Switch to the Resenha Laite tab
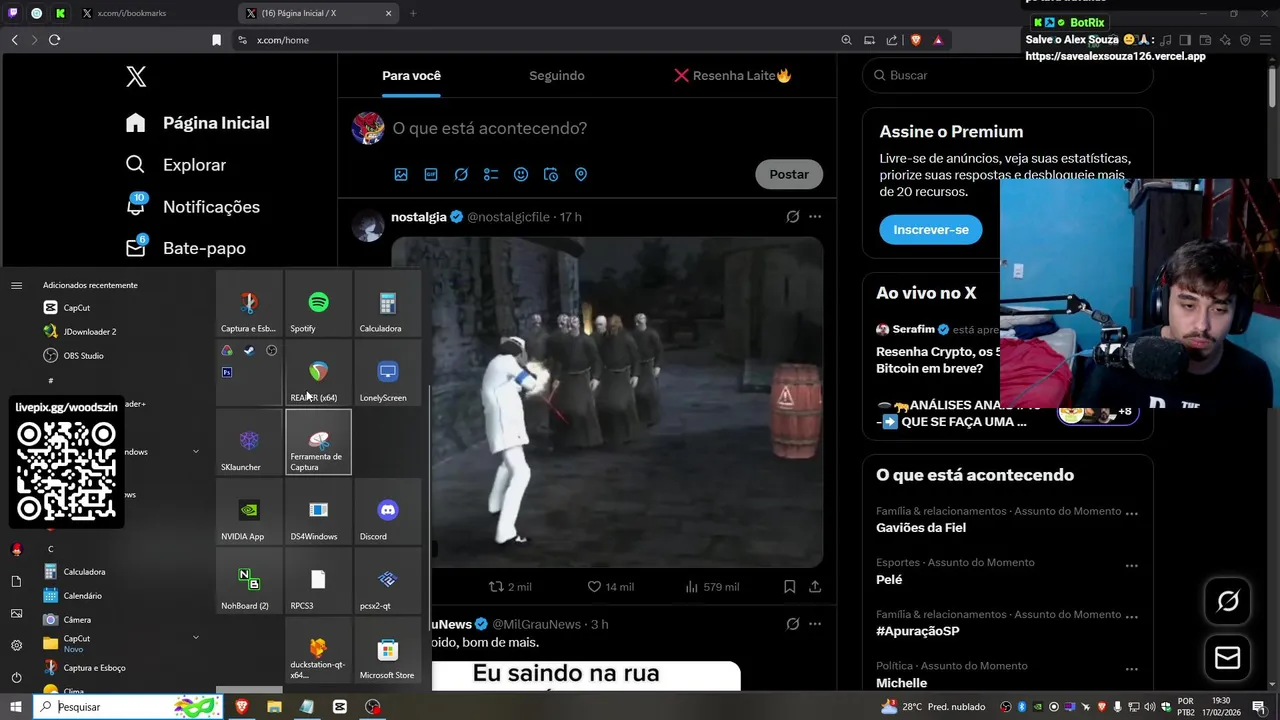This screenshot has width=1280, height=720. [732, 76]
